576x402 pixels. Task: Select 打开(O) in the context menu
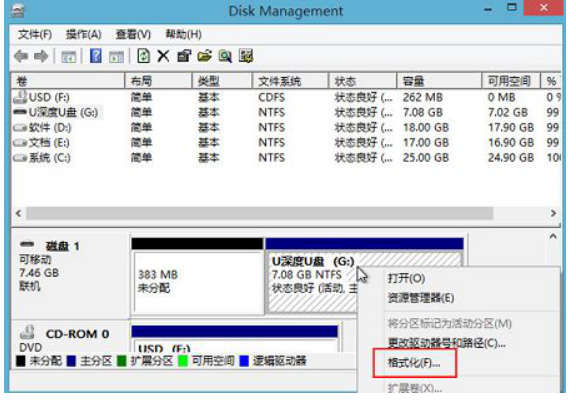click(x=406, y=278)
